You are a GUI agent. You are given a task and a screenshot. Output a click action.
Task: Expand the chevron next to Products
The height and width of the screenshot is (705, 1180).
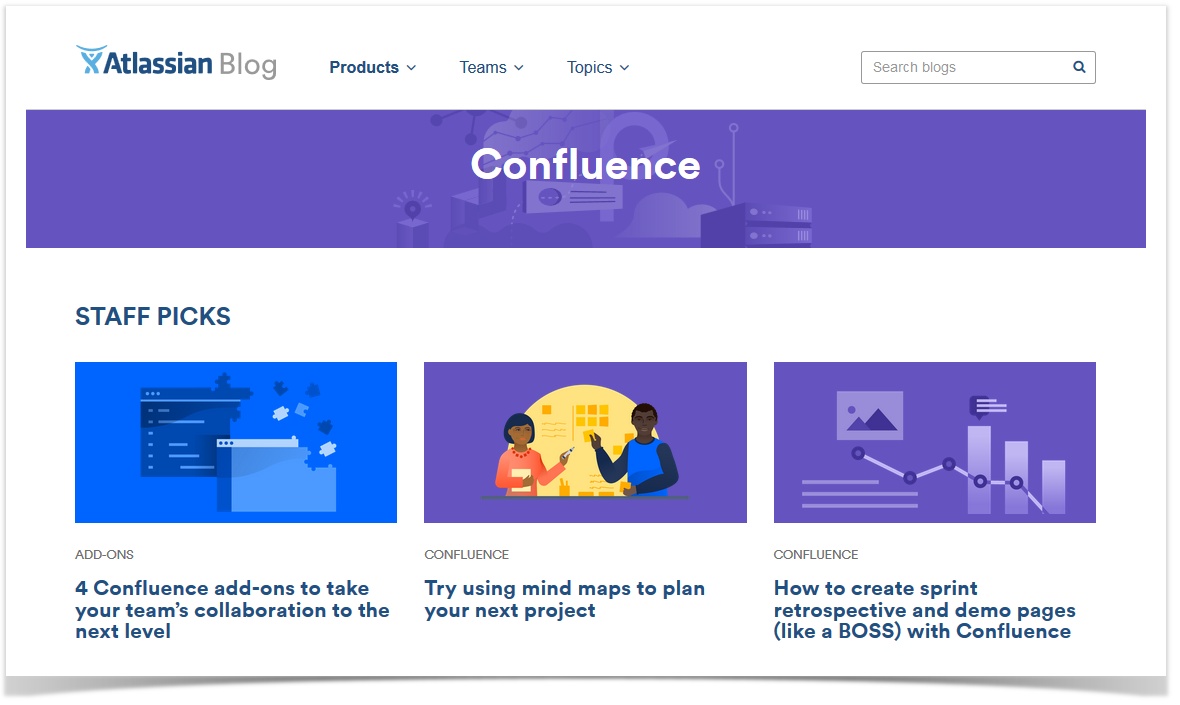(412, 68)
